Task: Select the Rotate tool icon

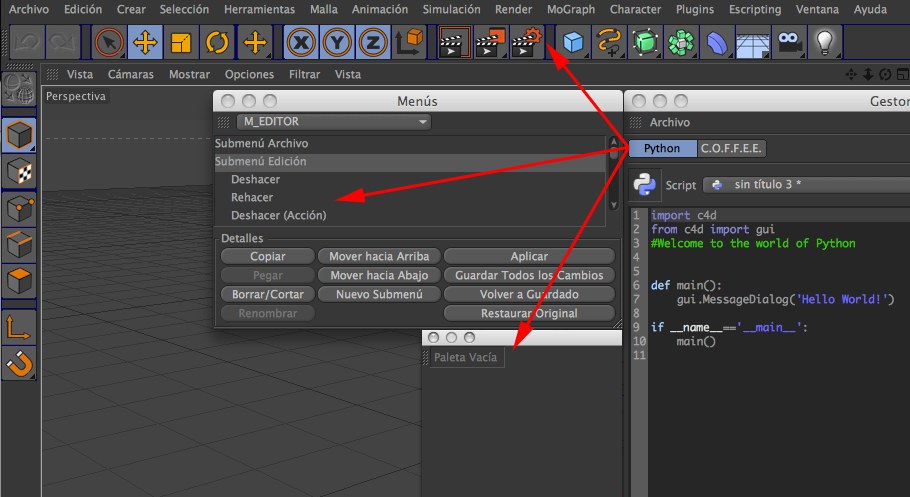Action: (x=217, y=43)
